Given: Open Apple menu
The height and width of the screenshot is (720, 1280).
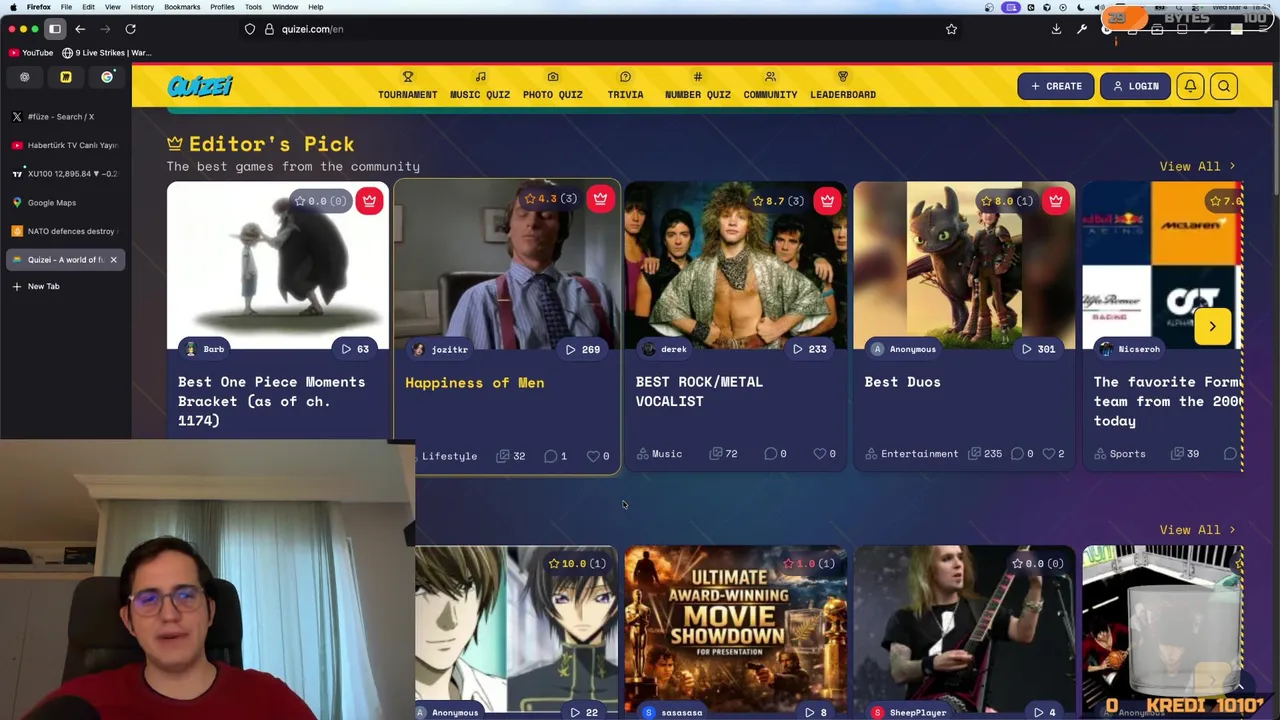Looking at the screenshot, I should pos(12,7).
